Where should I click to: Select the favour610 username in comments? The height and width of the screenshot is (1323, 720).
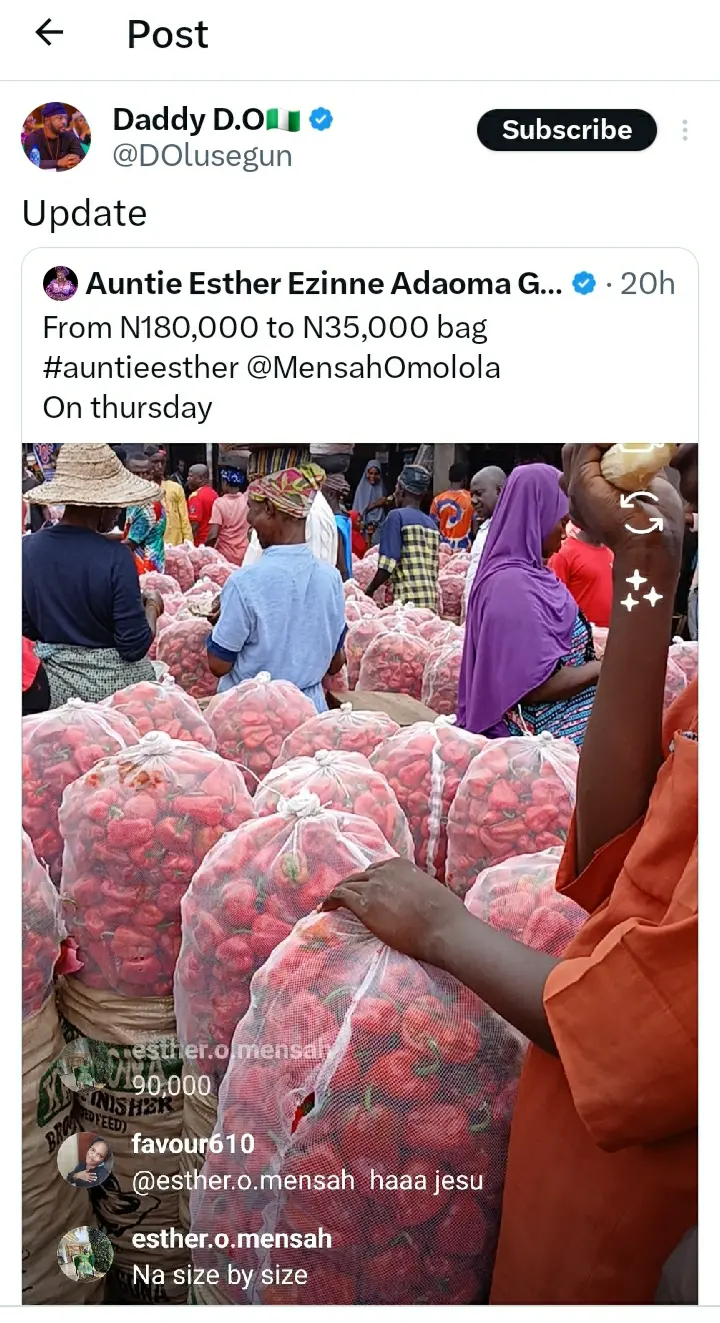click(193, 1144)
